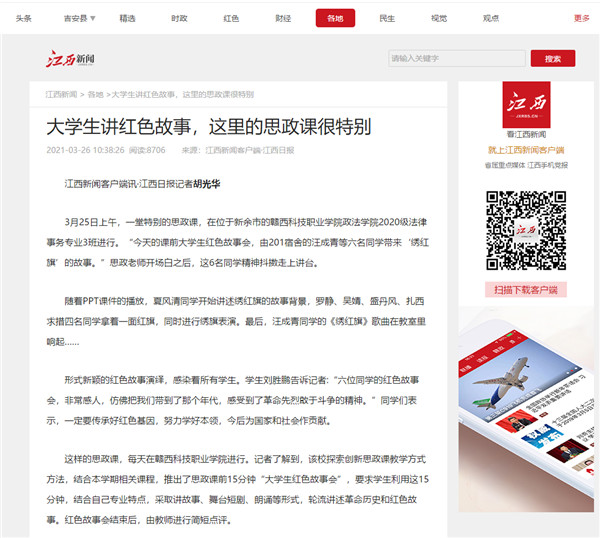Open the phone app promo image
Image resolution: width=600 pixels, height=538 pixels.
(x=526, y=409)
